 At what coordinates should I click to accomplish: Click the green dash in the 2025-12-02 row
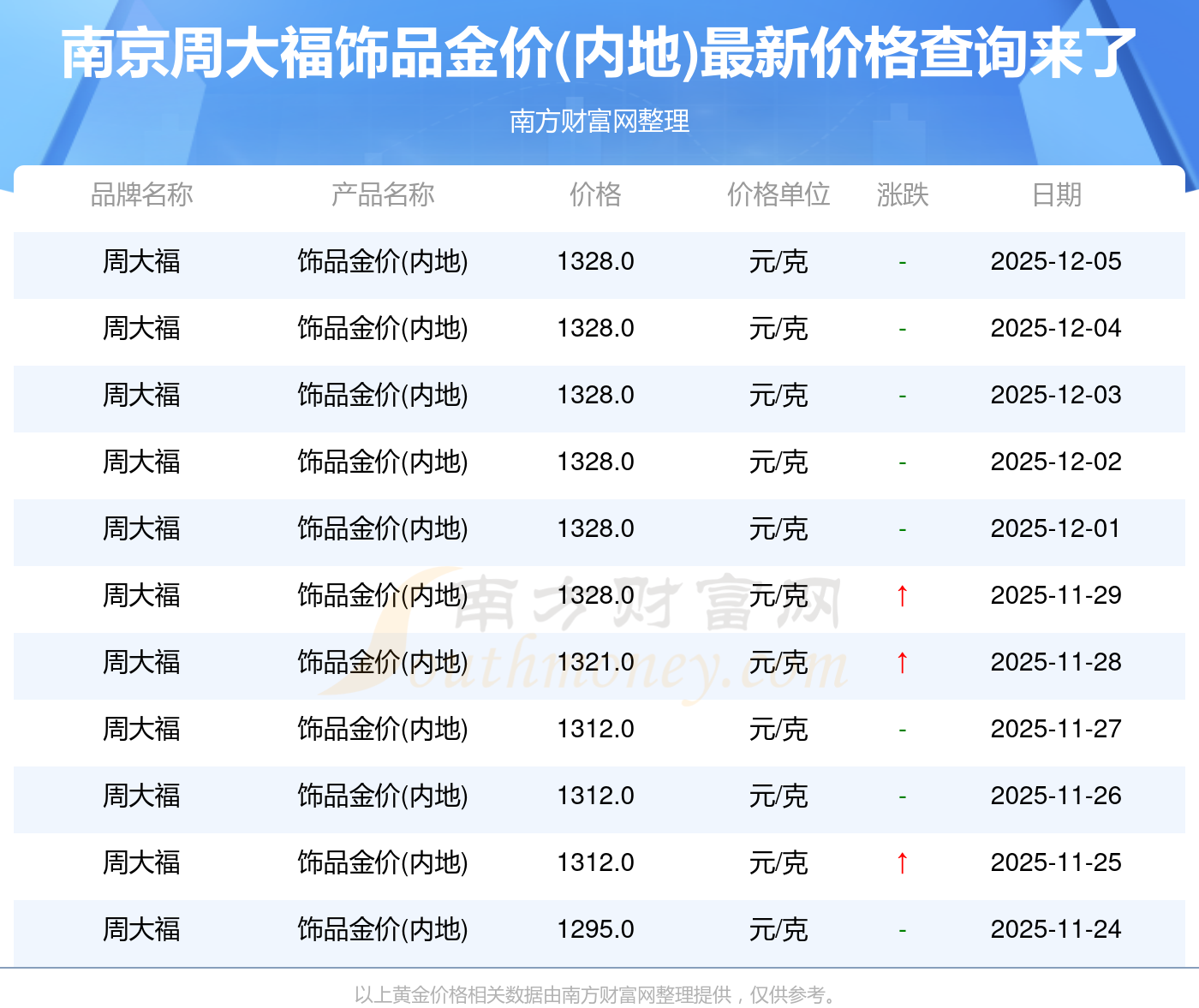tap(903, 462)
